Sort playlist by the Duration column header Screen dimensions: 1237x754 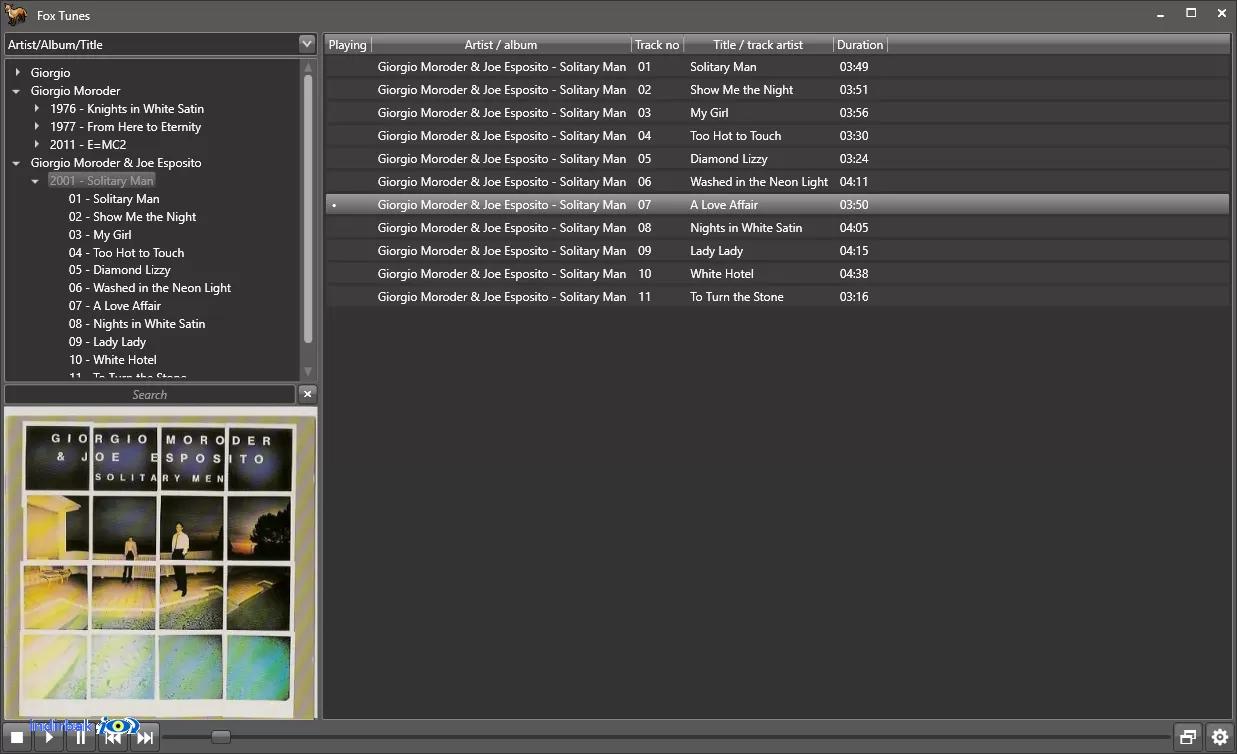[860, 44]
